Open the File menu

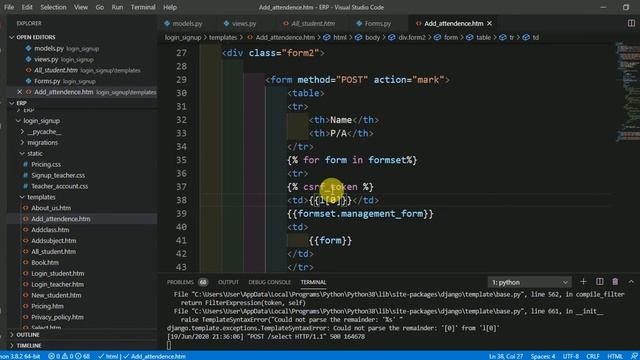tap(9, 7)
